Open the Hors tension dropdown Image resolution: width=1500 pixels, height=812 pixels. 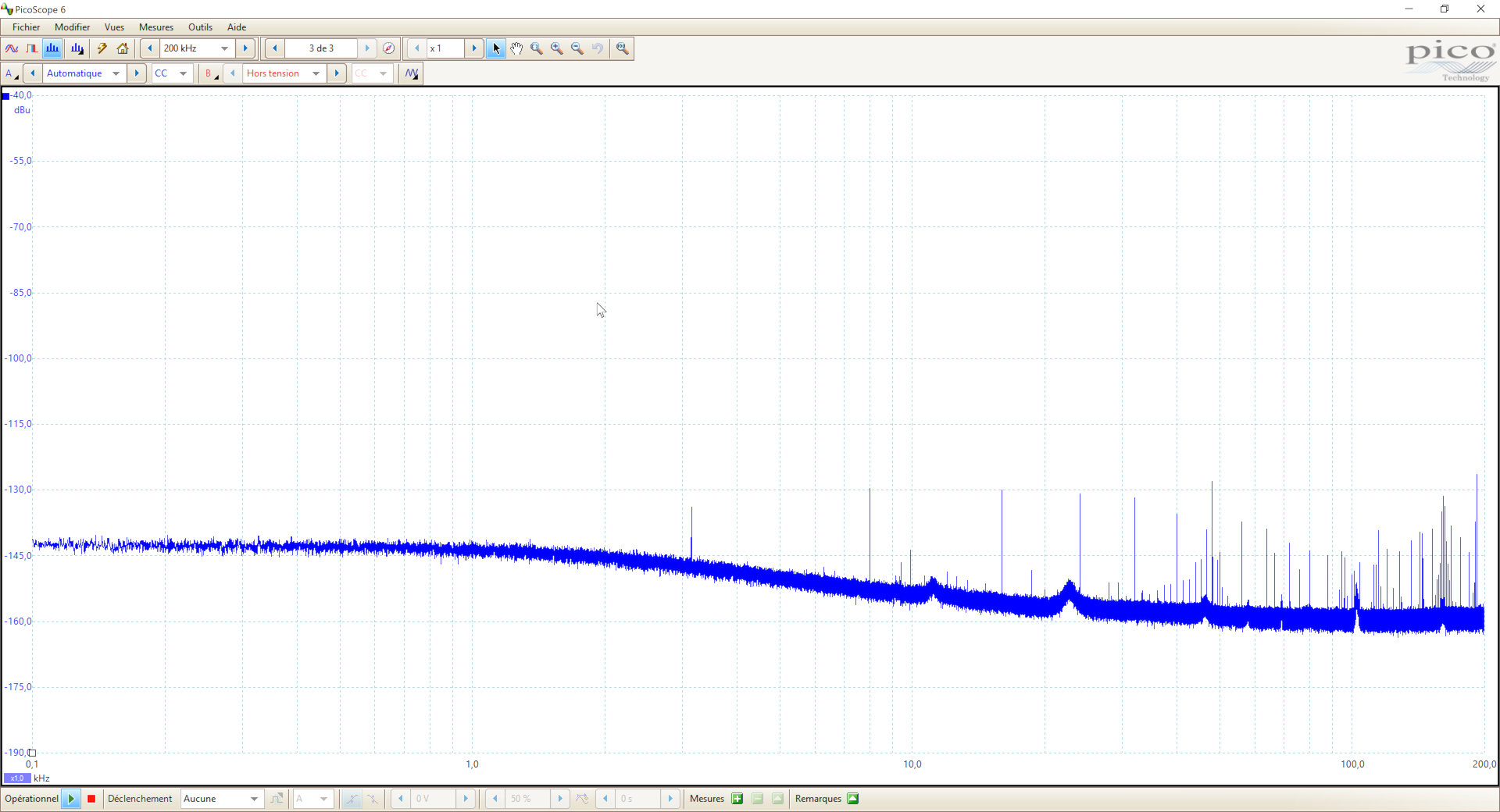click(x=284, y=73)
